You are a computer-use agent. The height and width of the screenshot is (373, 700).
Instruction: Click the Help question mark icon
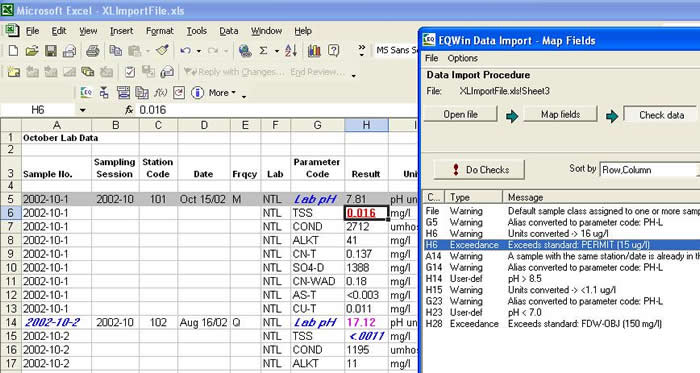click(333, 50)
